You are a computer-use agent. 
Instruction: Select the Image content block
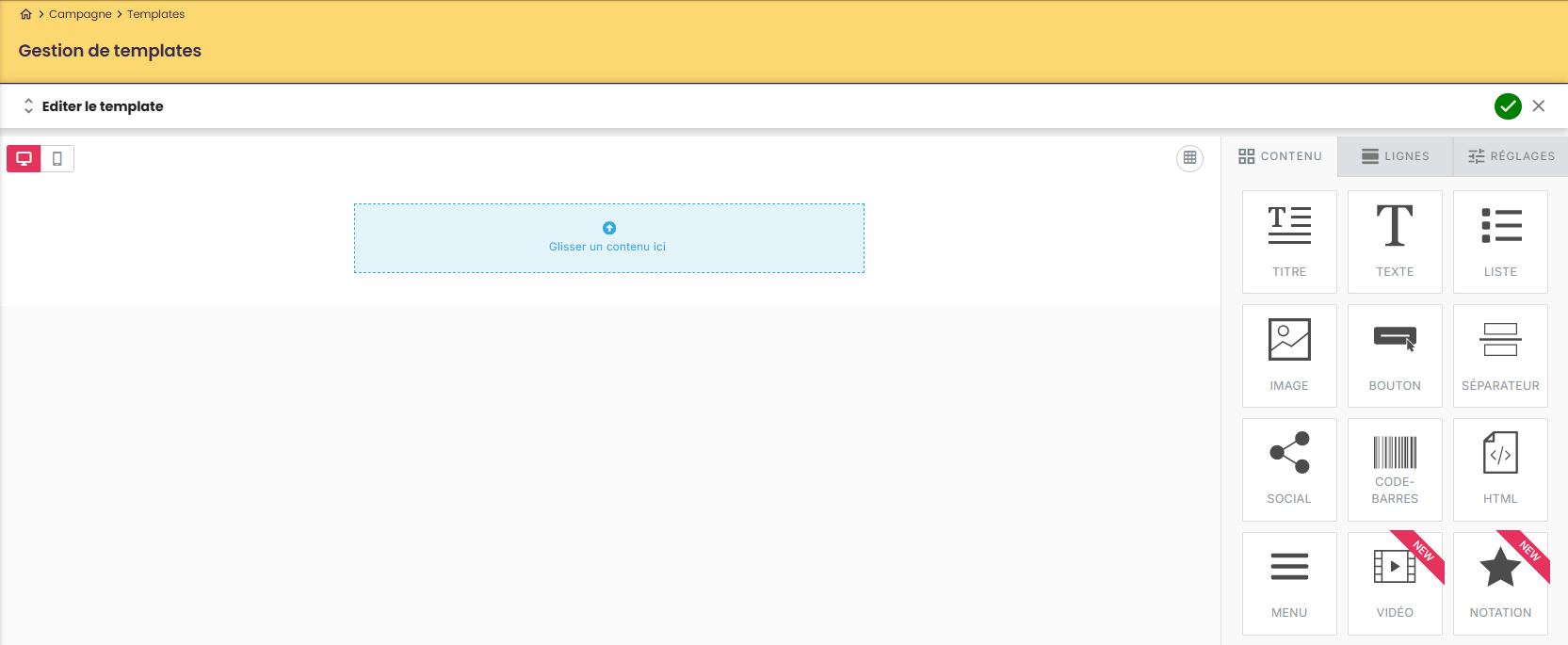1289,356
